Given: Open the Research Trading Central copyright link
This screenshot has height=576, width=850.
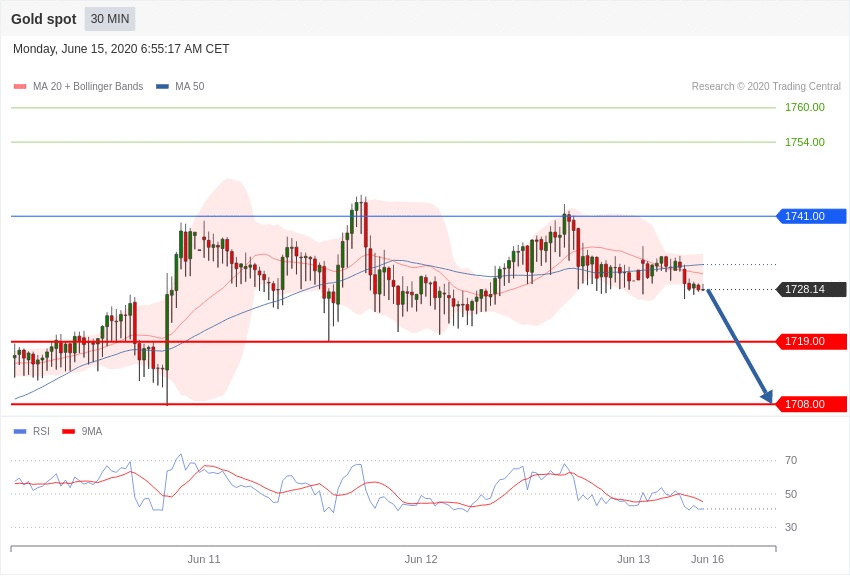Looking at the screenshot, I should 765,87.
